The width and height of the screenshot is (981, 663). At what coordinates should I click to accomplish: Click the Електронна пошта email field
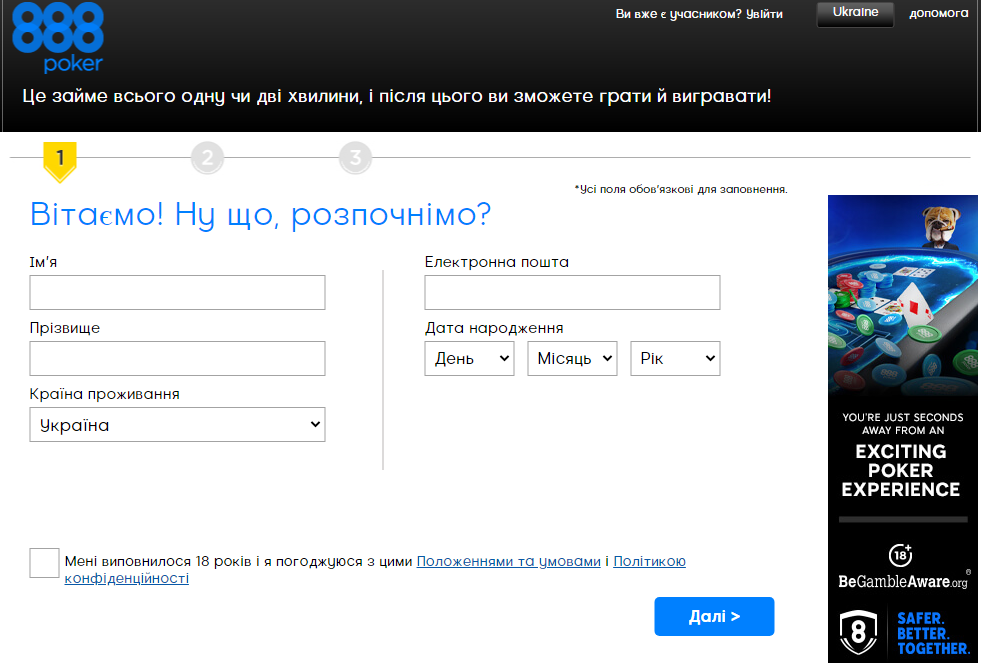point(572,293)
